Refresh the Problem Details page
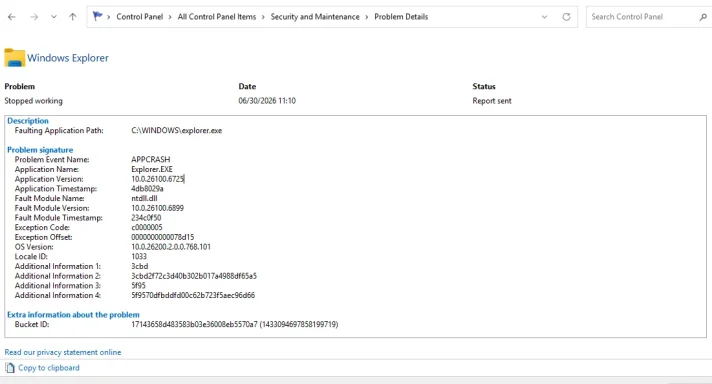The width and height of the screenshot is (712, 384). [566, 17]
